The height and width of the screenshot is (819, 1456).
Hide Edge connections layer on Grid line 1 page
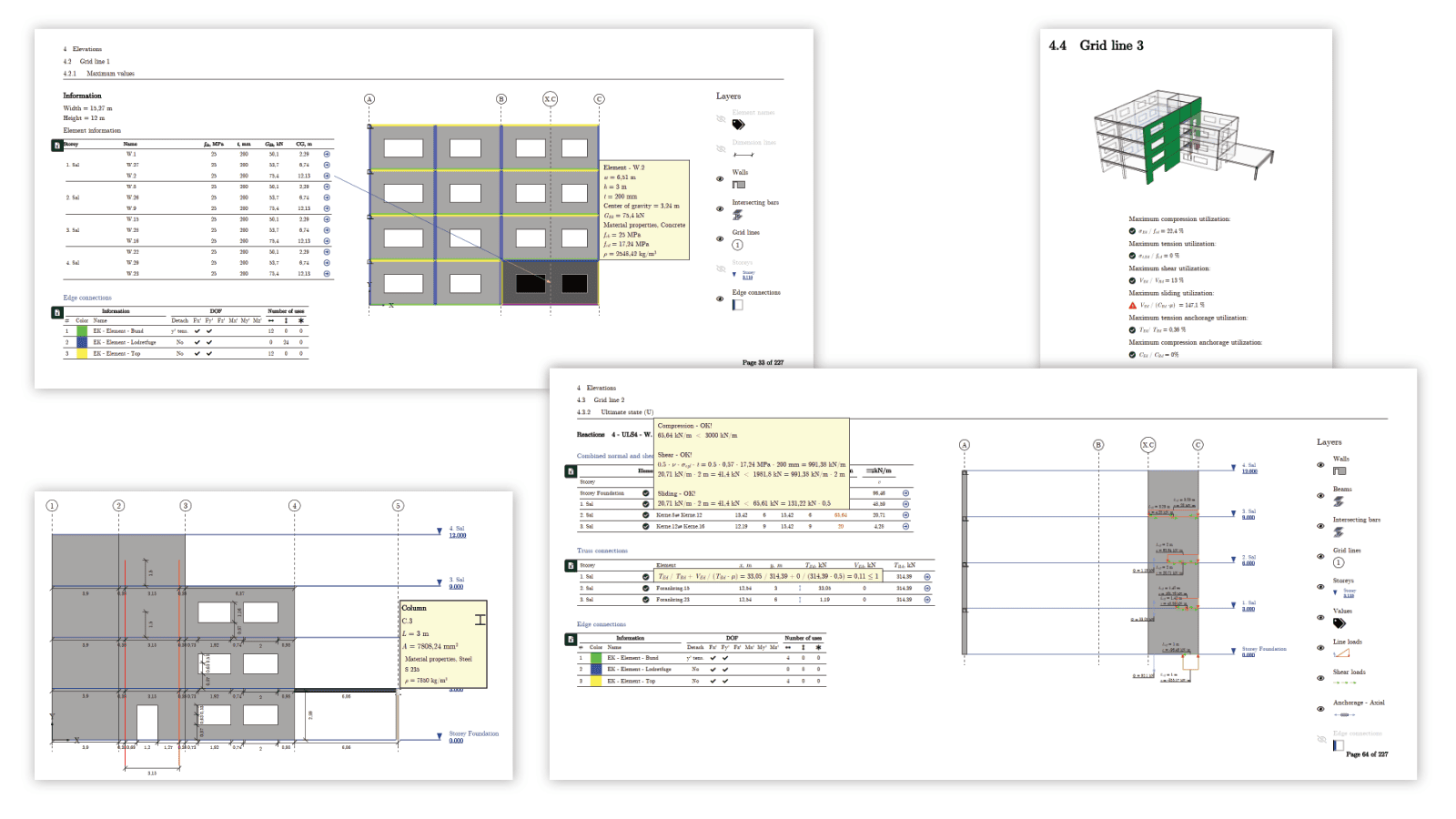(720, 298)
